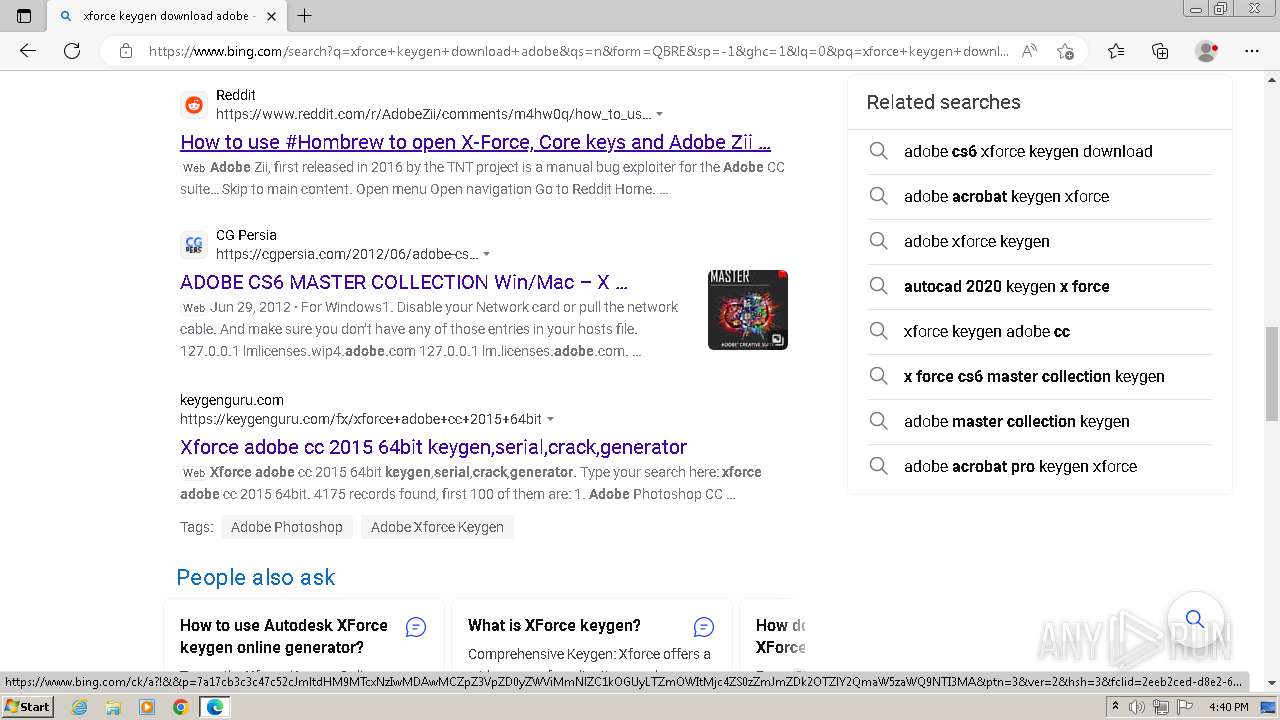Image resolution: width=1280 pixels, height=720 pixels.
Task: Close the xforce keygen search tab
Action: click(272, 16)
